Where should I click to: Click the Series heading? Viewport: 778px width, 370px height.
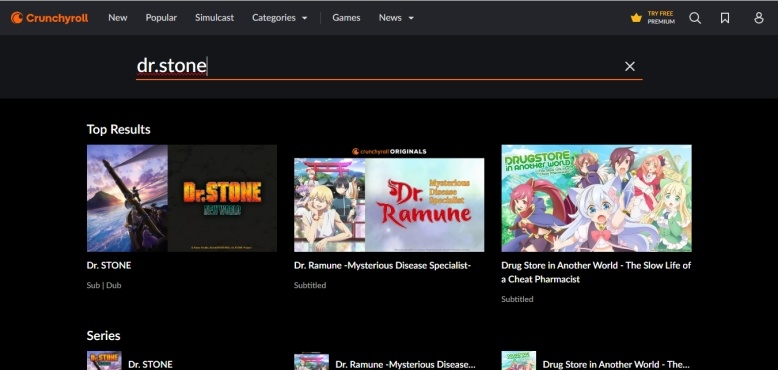coord(103,336)
